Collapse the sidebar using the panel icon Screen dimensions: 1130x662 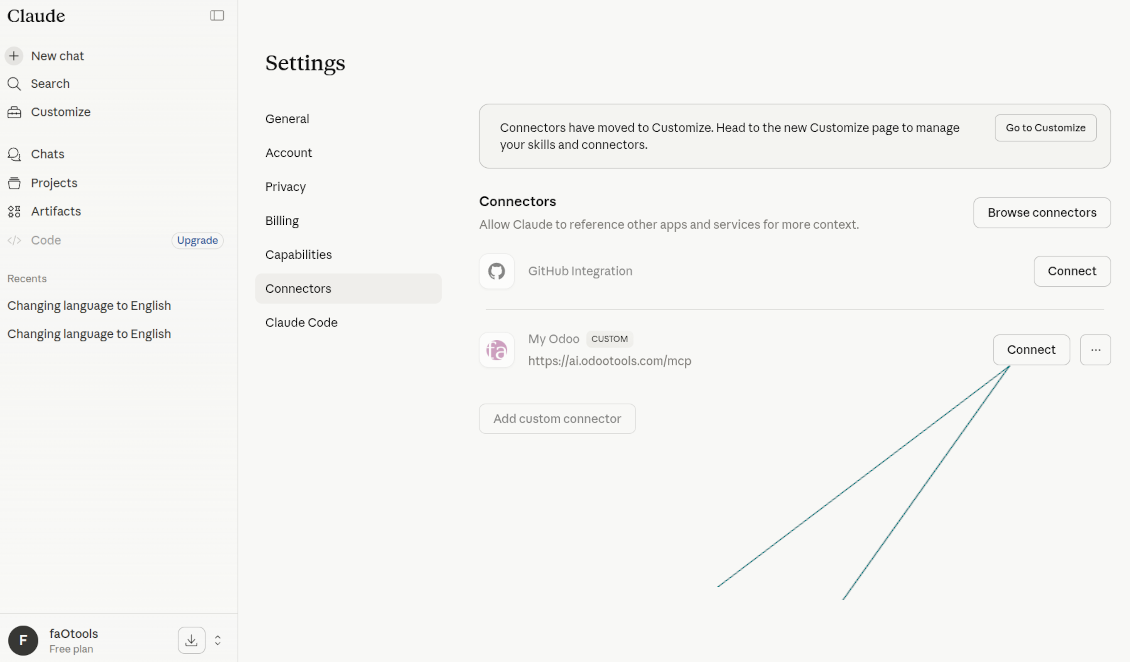tap(217, 16)
